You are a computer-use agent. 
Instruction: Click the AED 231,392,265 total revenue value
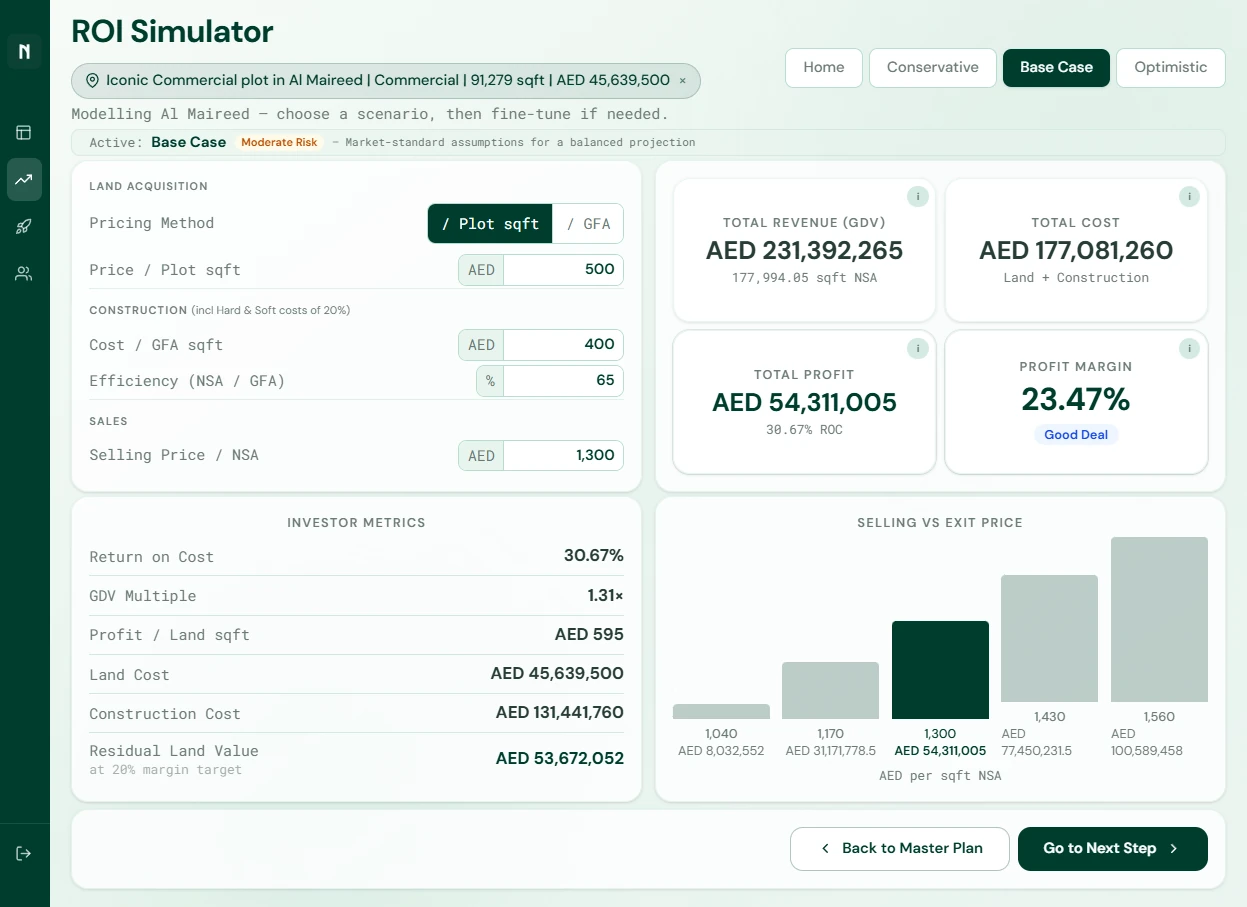[x=804, y=251]
